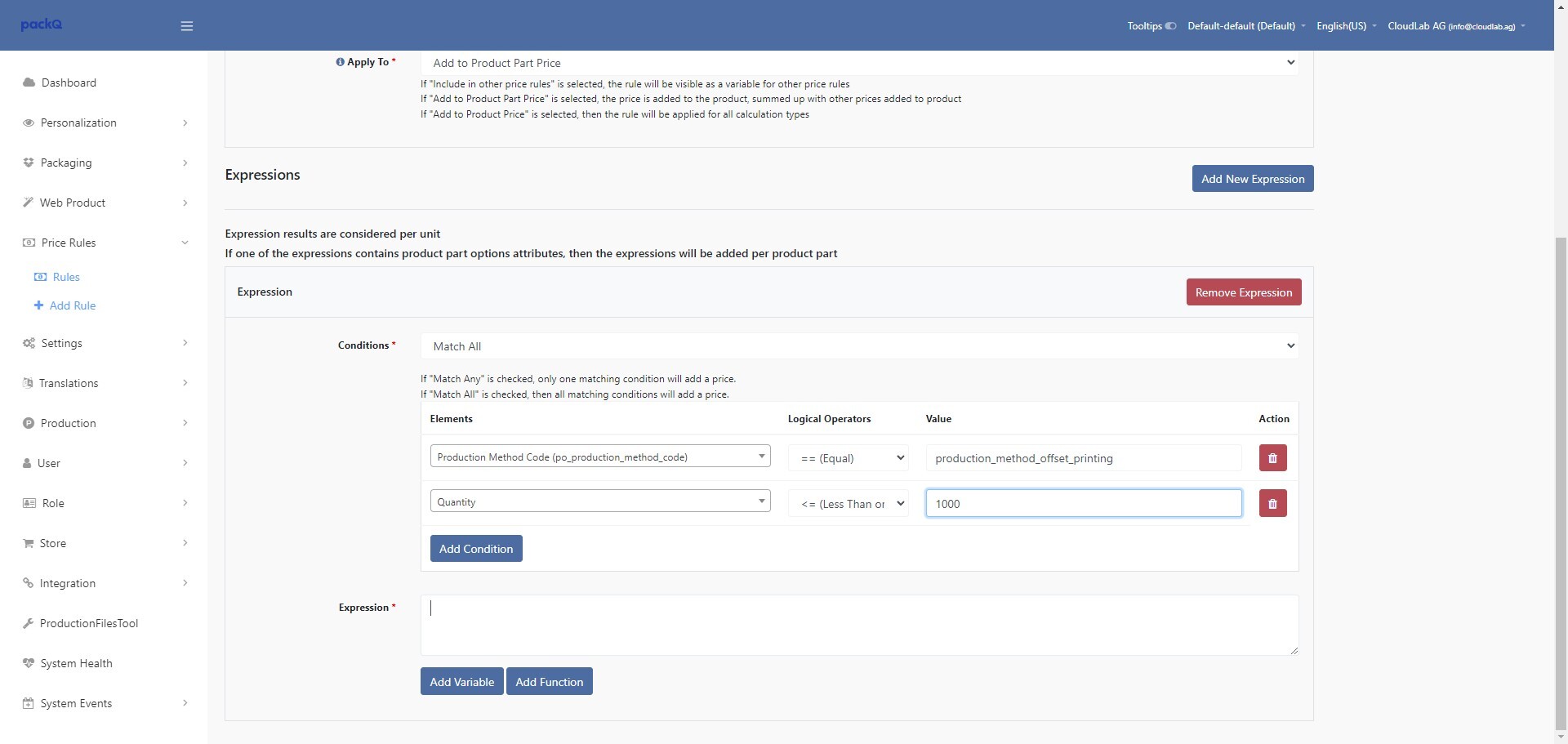Expand the Role menu chevron
Image resolution: width=1568 pixels, height=744 pixels.
[185, 503]
